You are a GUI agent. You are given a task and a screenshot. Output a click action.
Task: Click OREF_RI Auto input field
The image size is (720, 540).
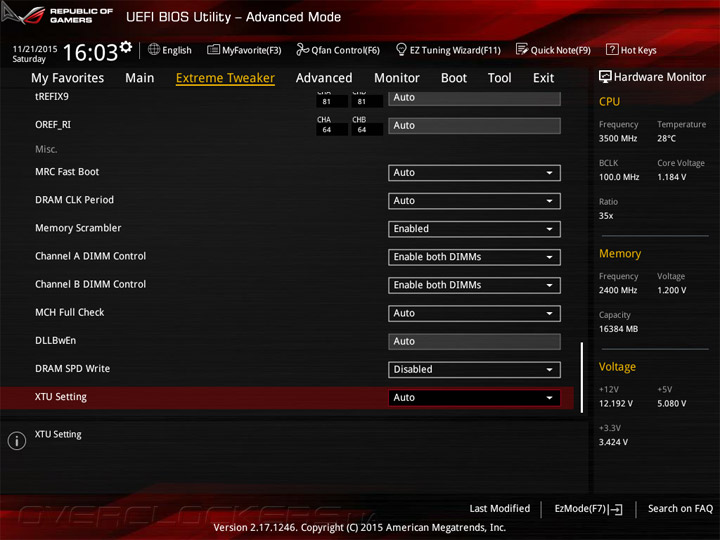coord(474,126)
